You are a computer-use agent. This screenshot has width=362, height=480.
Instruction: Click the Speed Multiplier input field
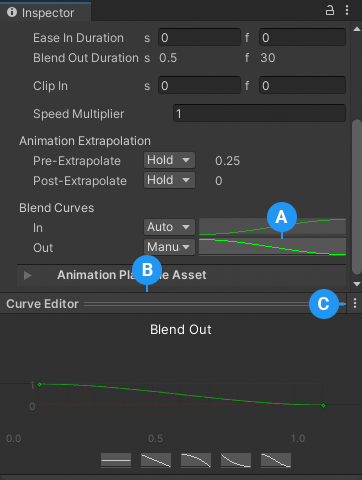[259, 113]
